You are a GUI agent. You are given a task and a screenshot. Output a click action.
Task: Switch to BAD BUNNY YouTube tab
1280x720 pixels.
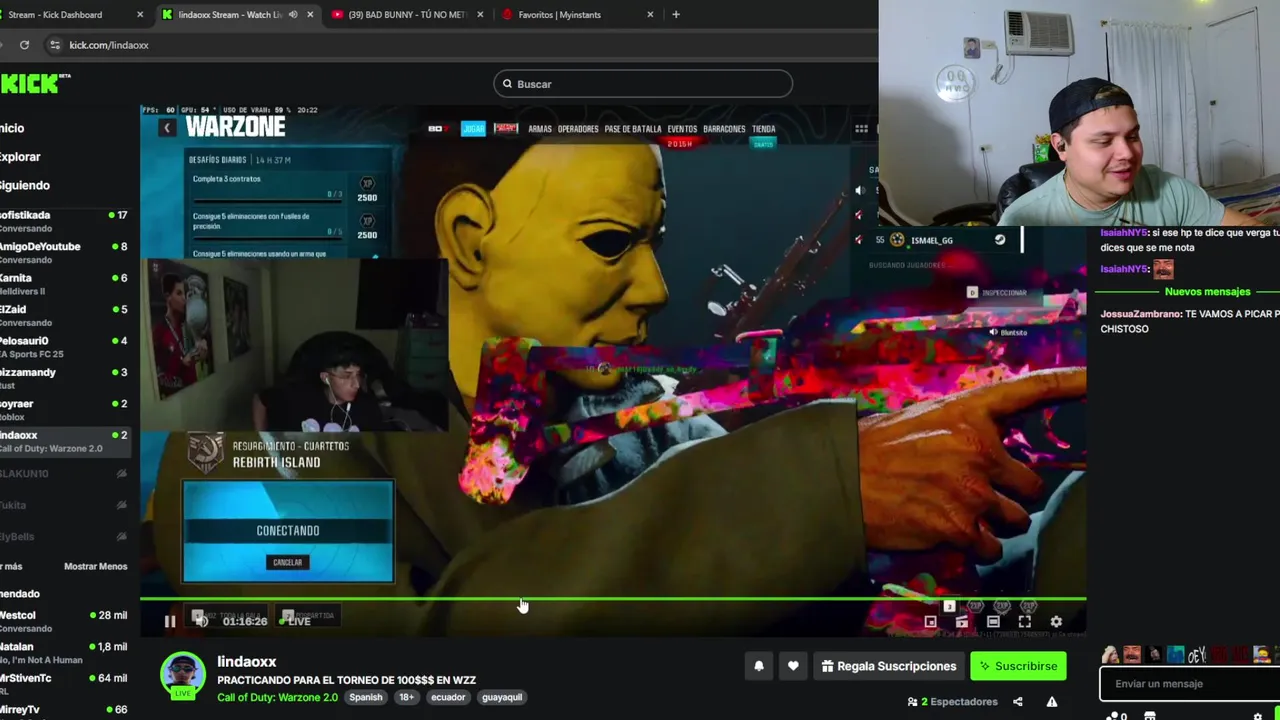[407, 15]
